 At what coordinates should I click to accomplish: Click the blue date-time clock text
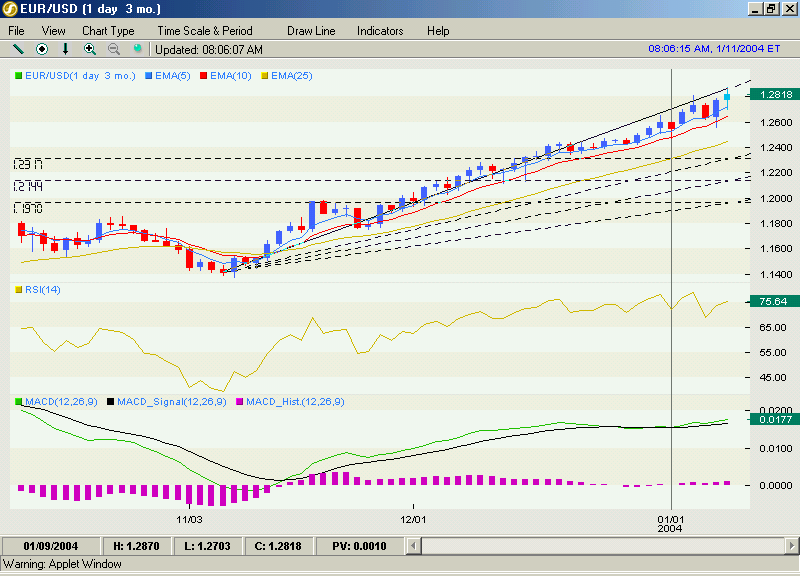714,48
